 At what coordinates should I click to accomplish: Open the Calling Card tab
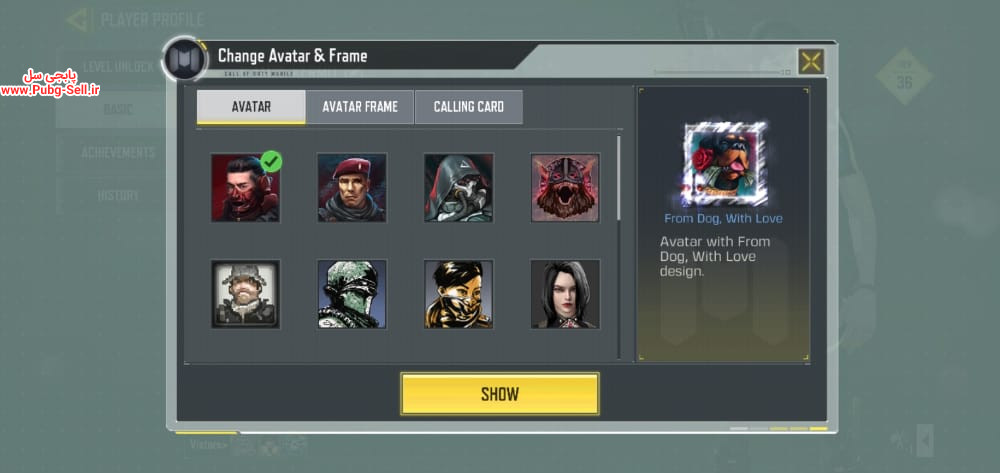469,106
